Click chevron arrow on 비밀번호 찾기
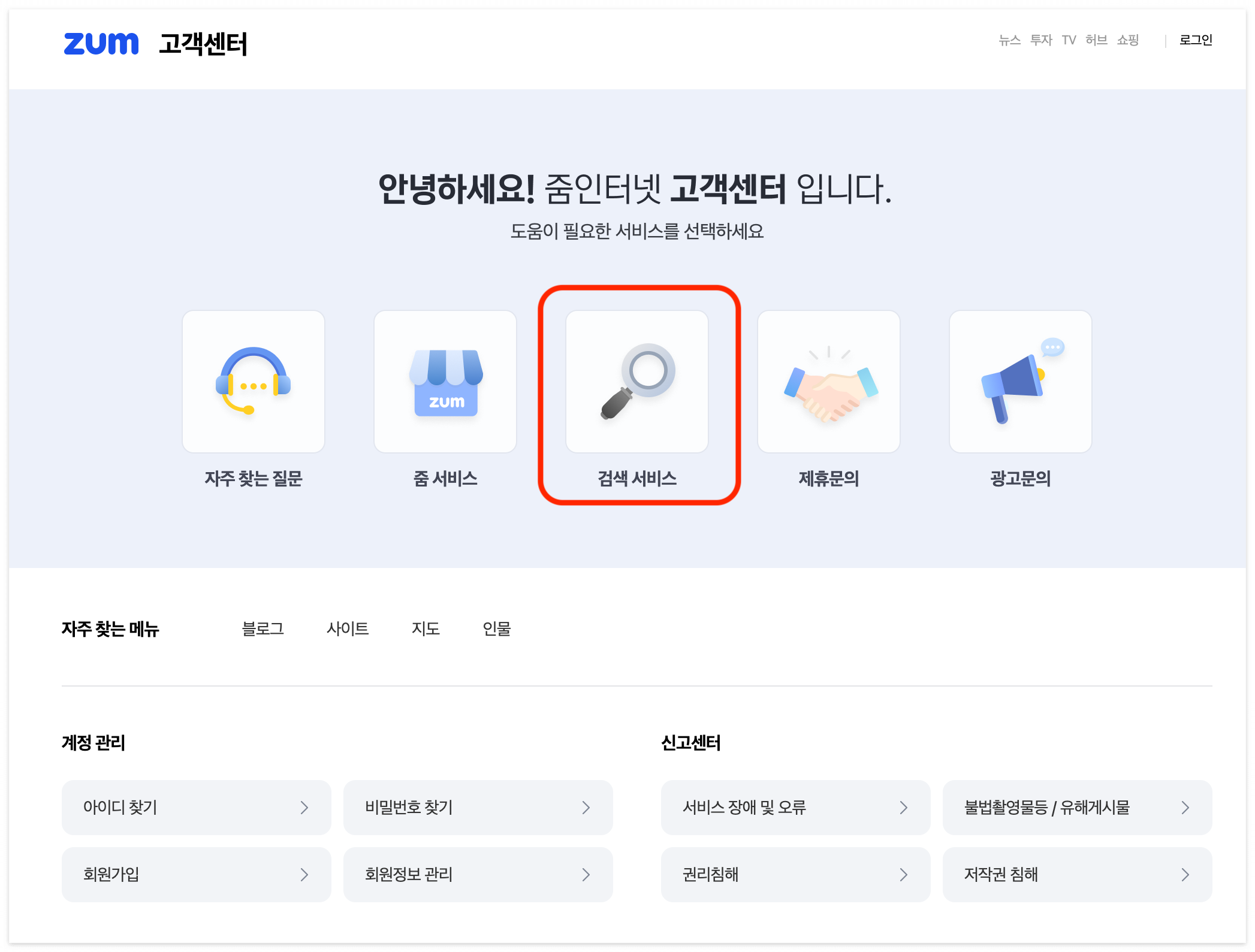The image size is (1255, 952). click(x=586, y=808)
